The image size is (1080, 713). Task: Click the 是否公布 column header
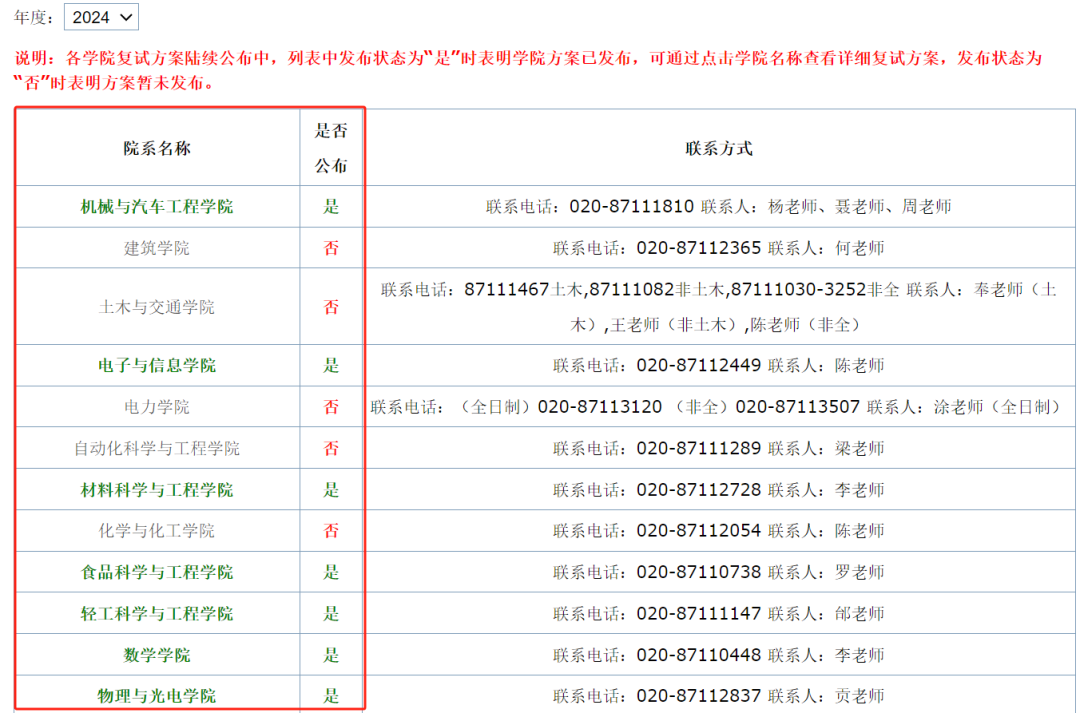pyautogui.click(x=331, y=148)
